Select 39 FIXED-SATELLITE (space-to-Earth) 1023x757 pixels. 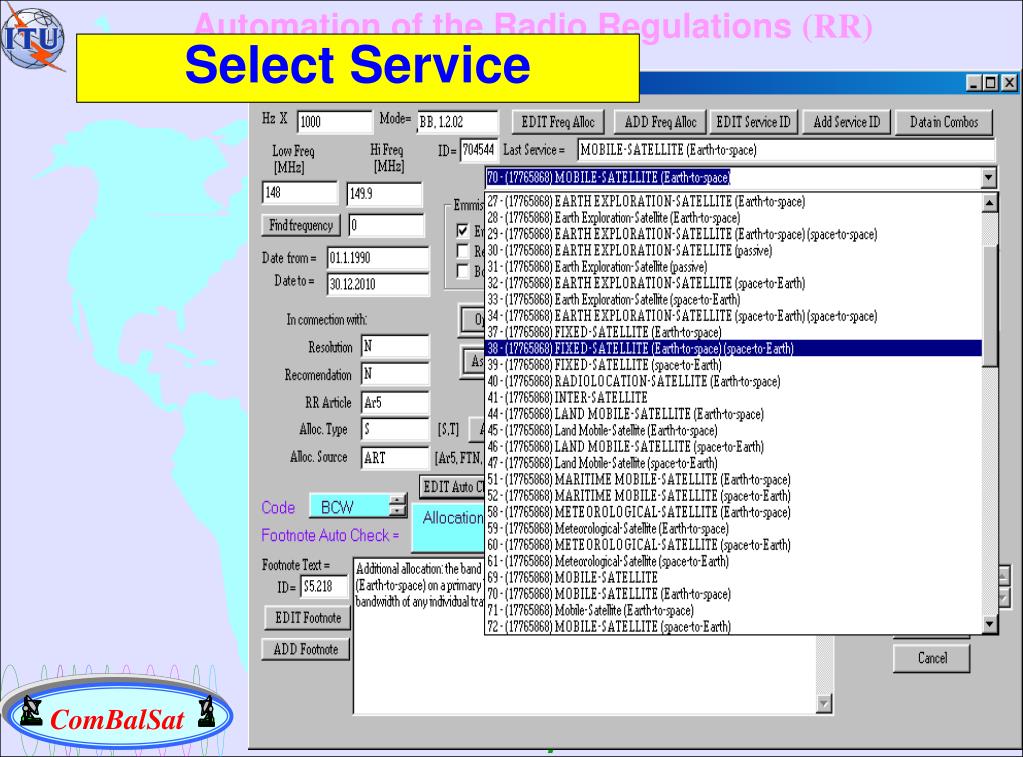734,365
